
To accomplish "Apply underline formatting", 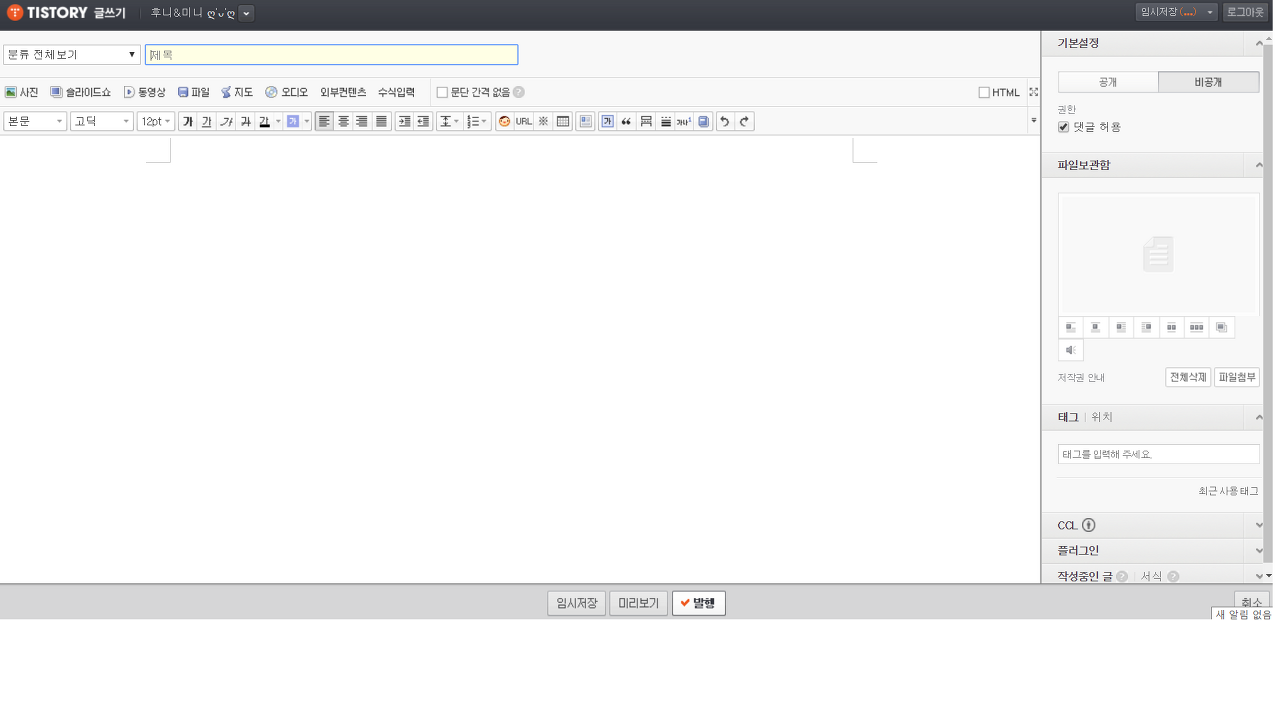I will coord(206,122).
